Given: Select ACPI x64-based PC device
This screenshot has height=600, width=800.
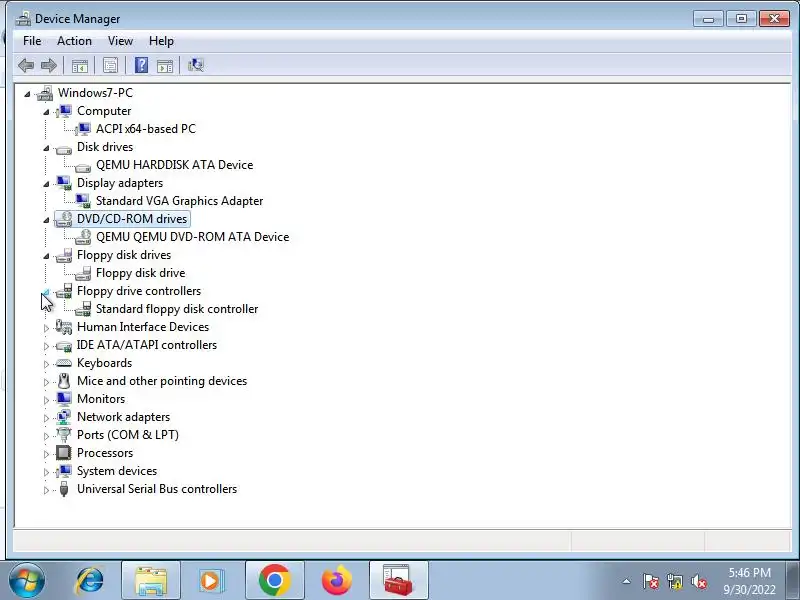Looking at the screenshot, I should 146,129.
